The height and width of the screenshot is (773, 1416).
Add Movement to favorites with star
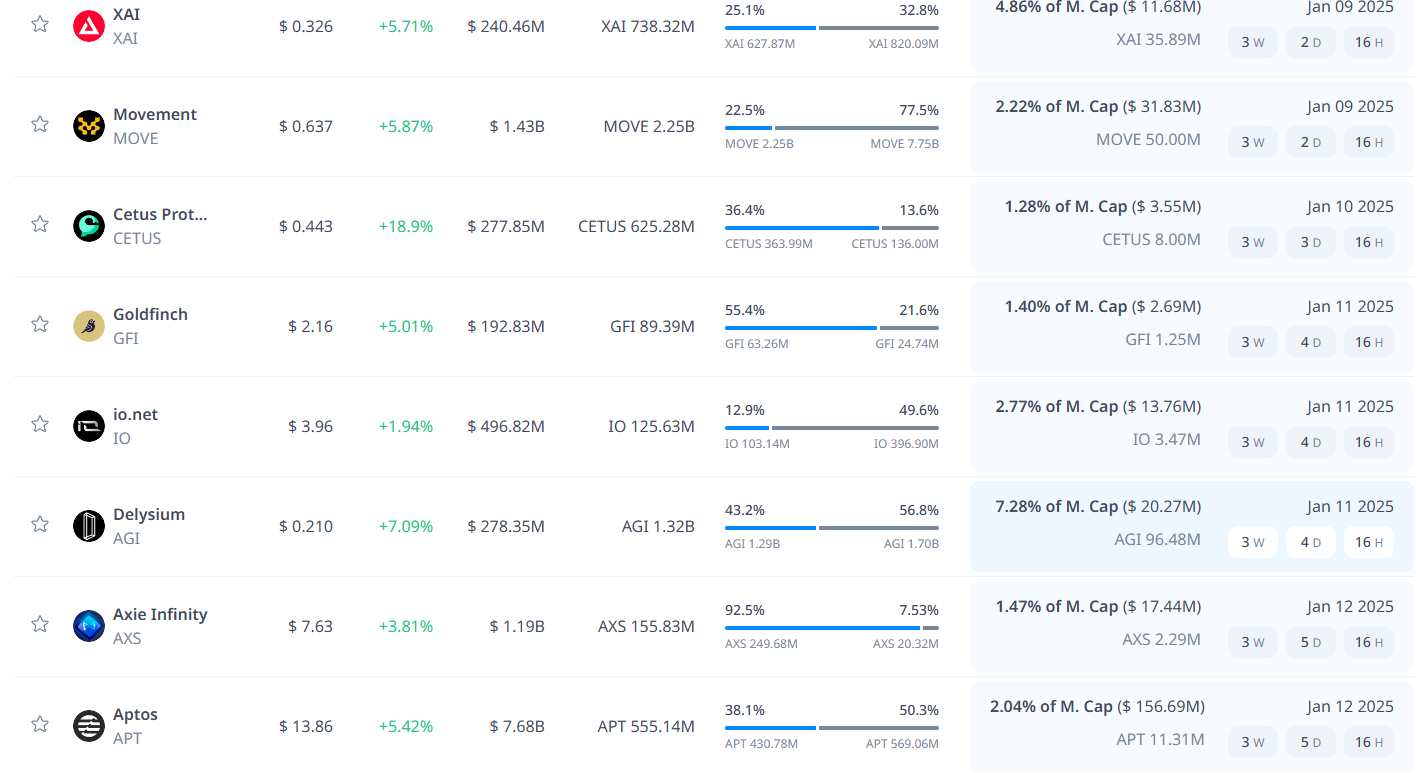pyautogui.click(x=40, y=124)
